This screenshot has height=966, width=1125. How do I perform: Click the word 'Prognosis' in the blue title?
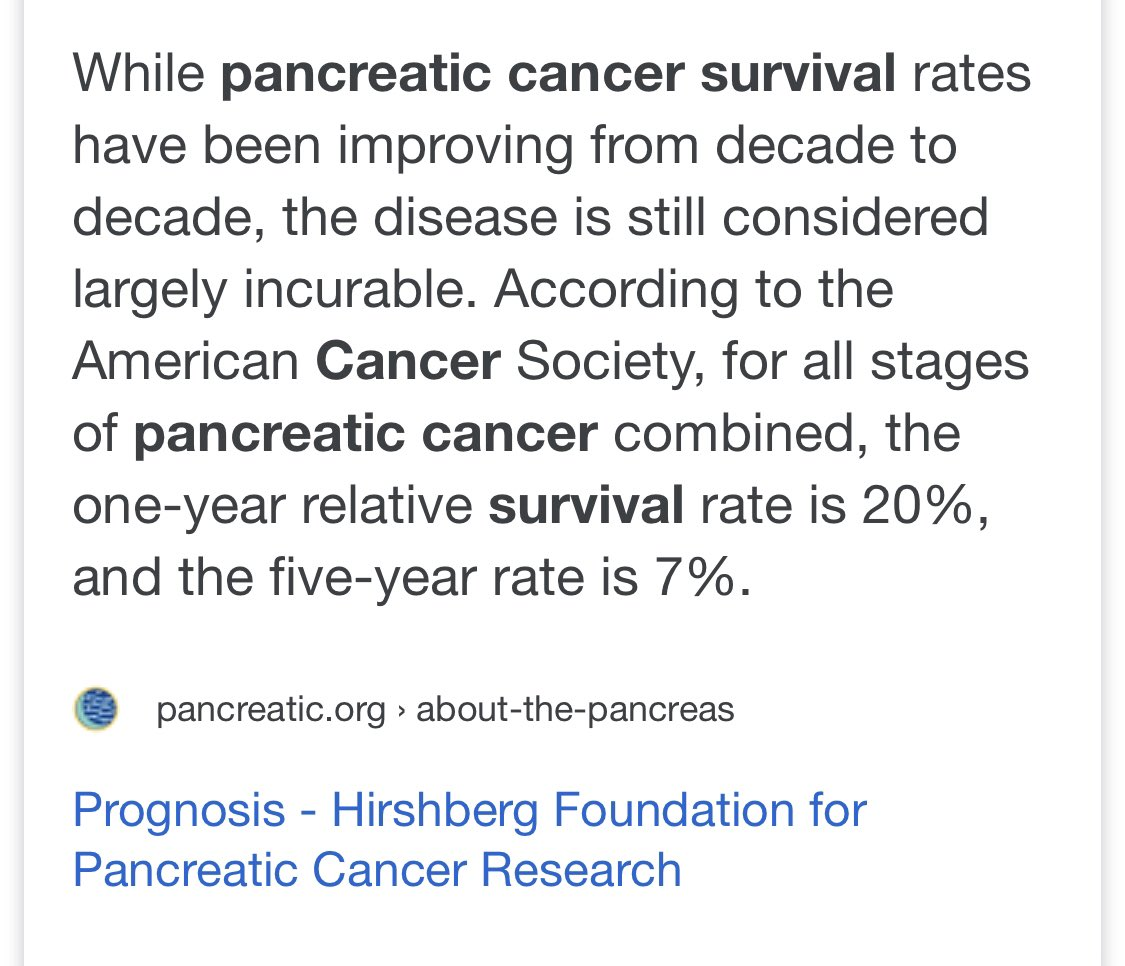[x=179, y=812]
